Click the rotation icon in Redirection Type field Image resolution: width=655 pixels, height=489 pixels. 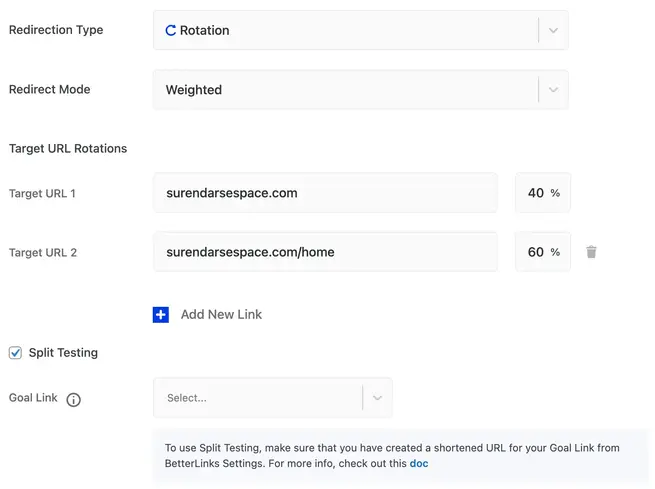pyautogui.click(x=171, y=31)
